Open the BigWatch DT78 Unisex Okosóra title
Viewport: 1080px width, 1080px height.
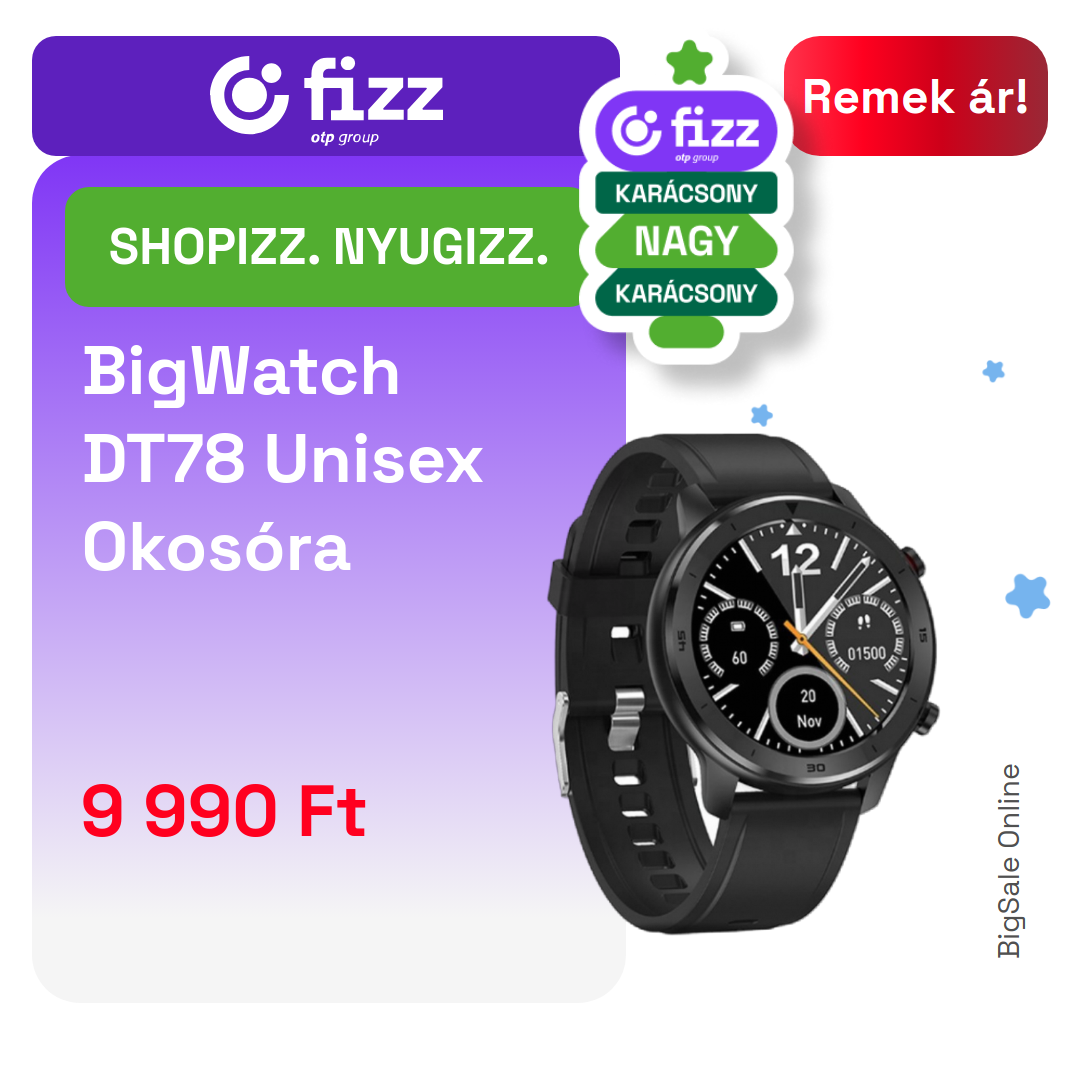tap(282, 459)
